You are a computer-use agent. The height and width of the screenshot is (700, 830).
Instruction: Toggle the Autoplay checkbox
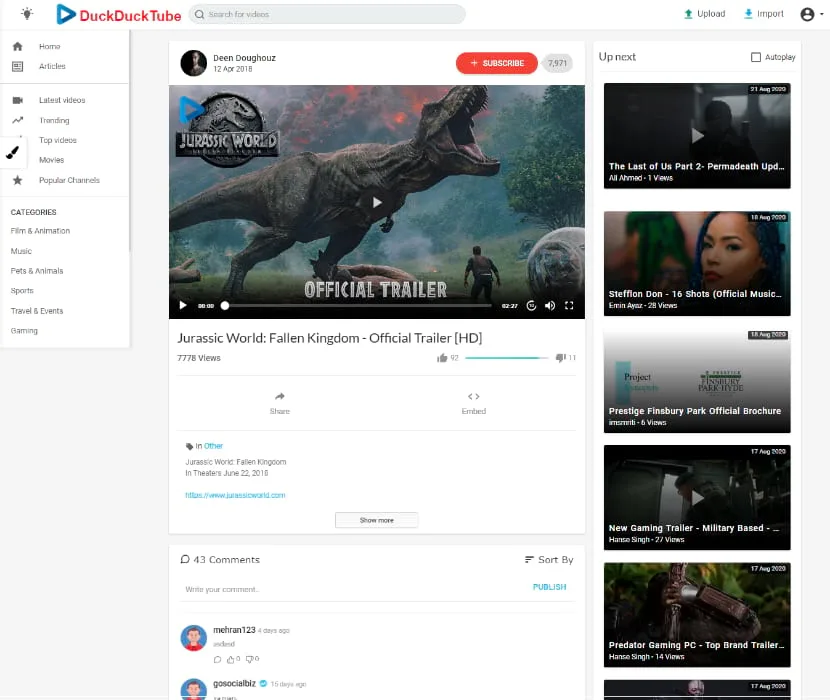pyautogui.click(x=756, y=57)
